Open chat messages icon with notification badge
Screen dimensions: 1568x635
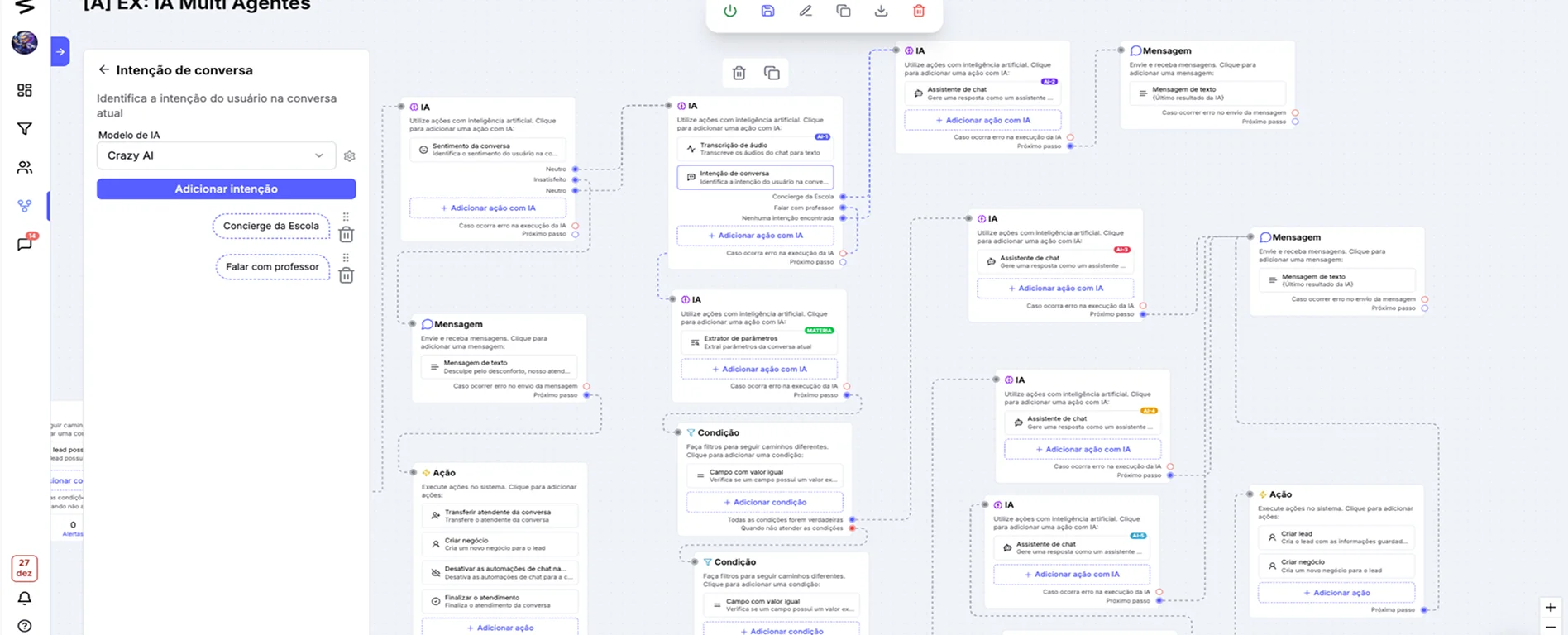25,244
